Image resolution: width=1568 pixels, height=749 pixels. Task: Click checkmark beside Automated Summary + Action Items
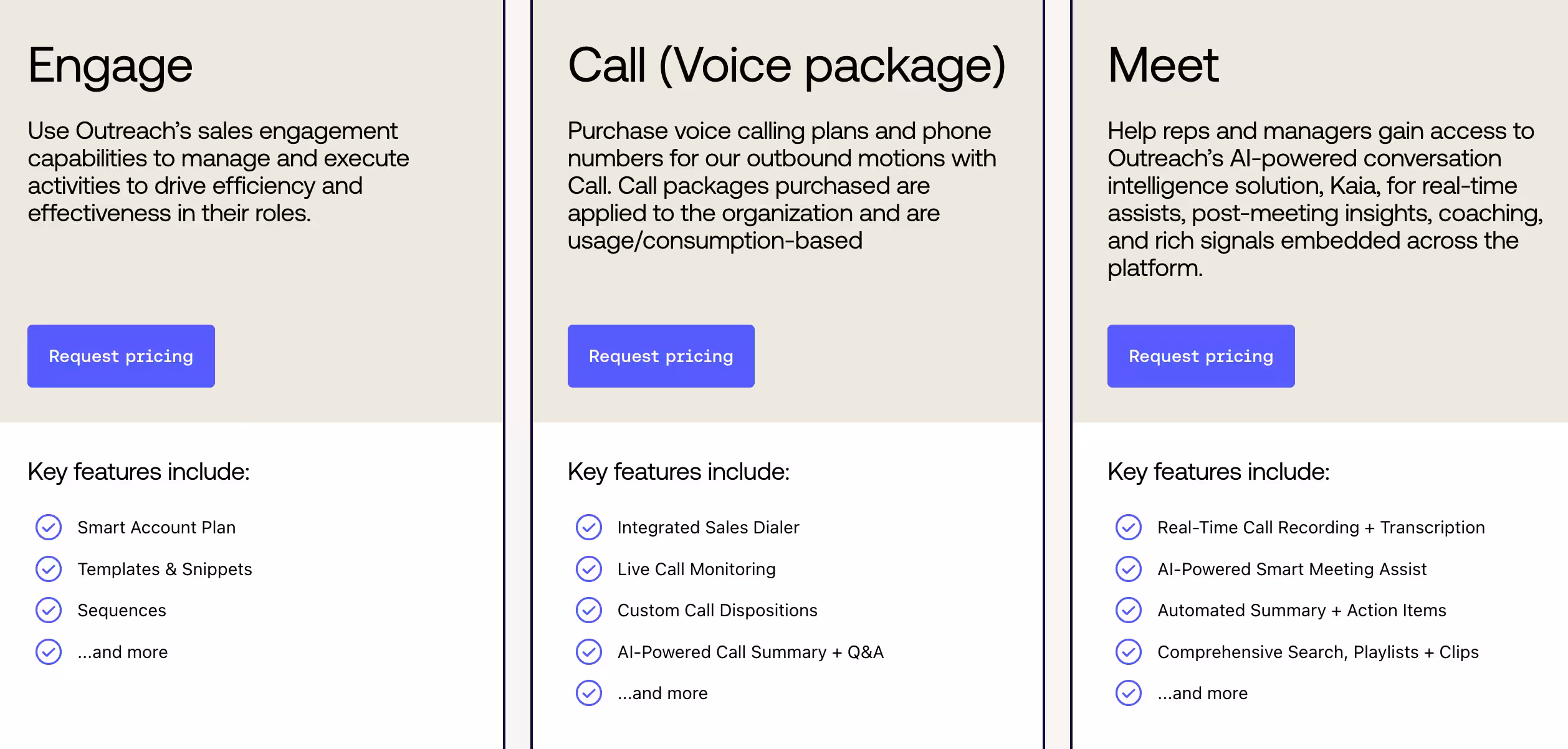[1129, 610]
